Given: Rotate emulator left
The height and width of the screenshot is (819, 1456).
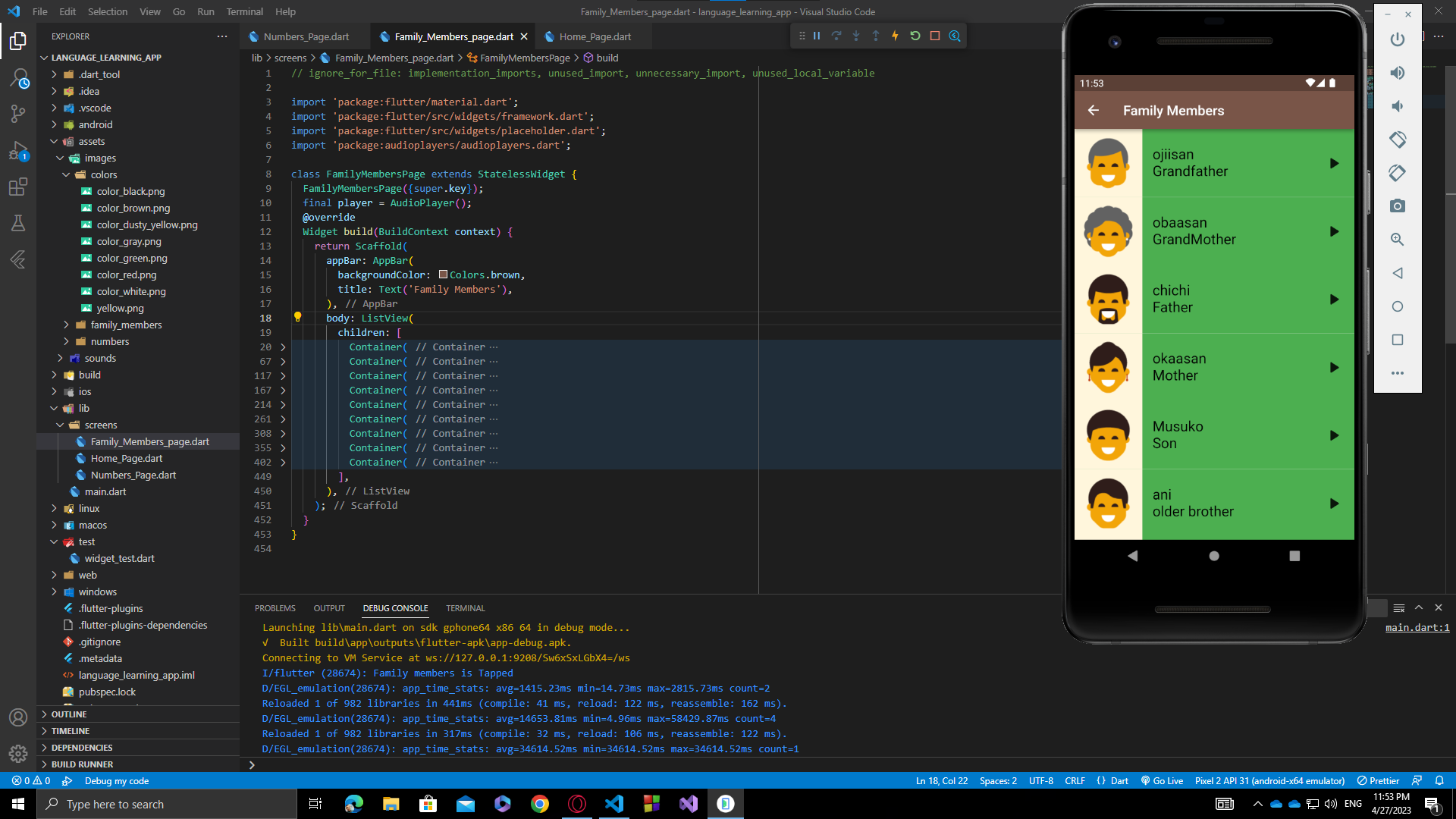Looking at the screenshot, I should tap(1398, 140).
